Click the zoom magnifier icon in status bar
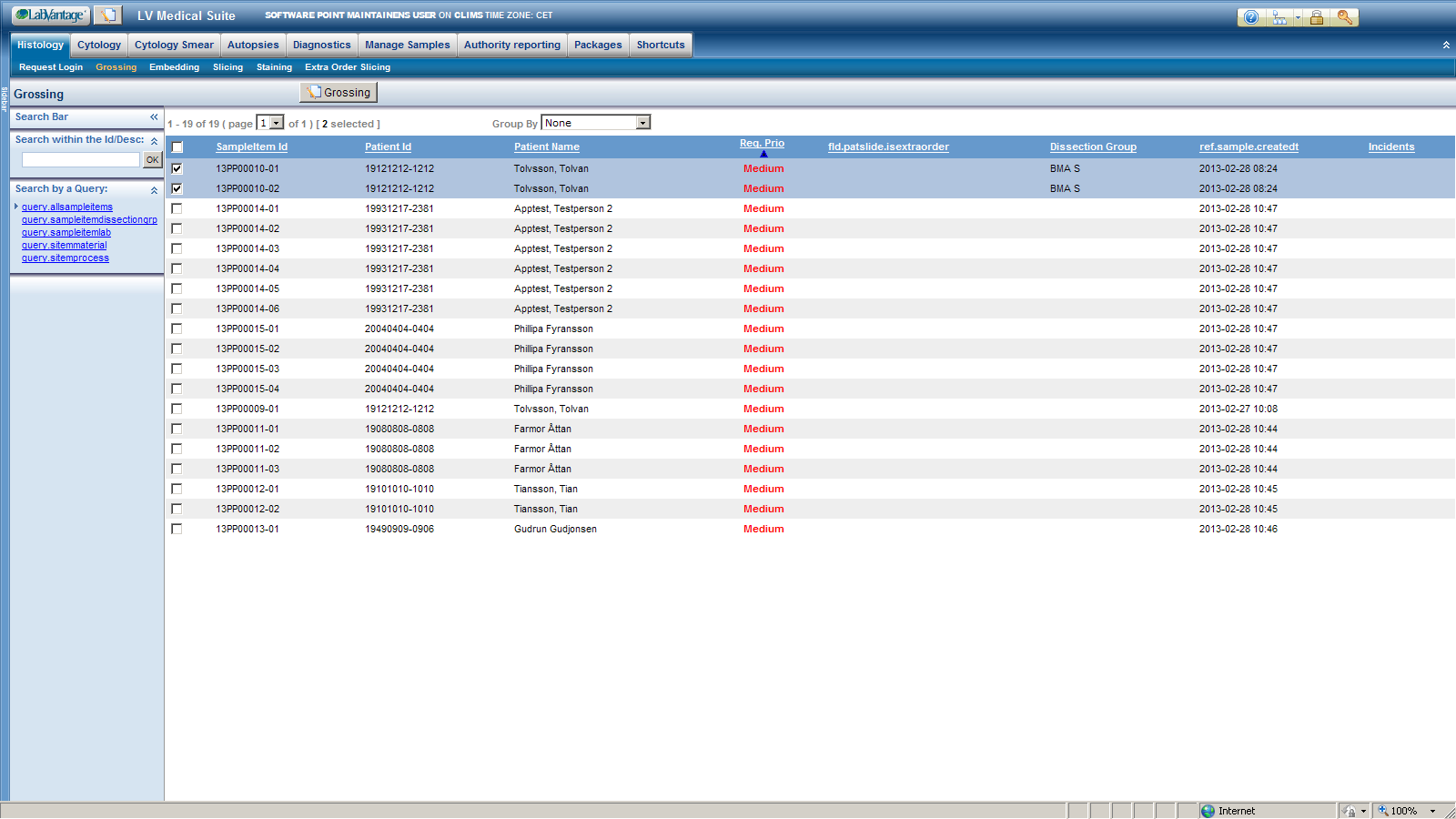The width and height of the screenshot is (1456, 819). tap(1382, 811)
